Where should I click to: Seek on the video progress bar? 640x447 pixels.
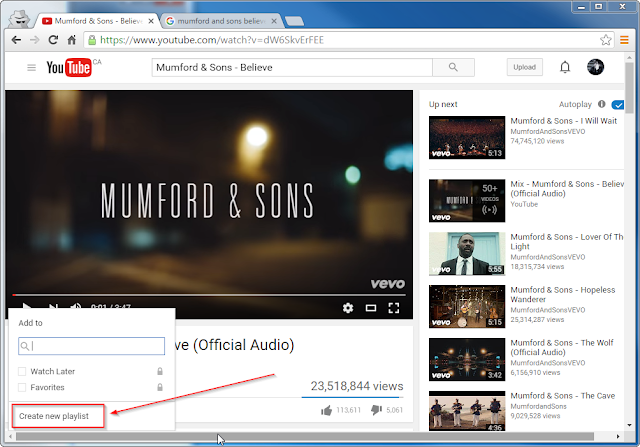209,294
